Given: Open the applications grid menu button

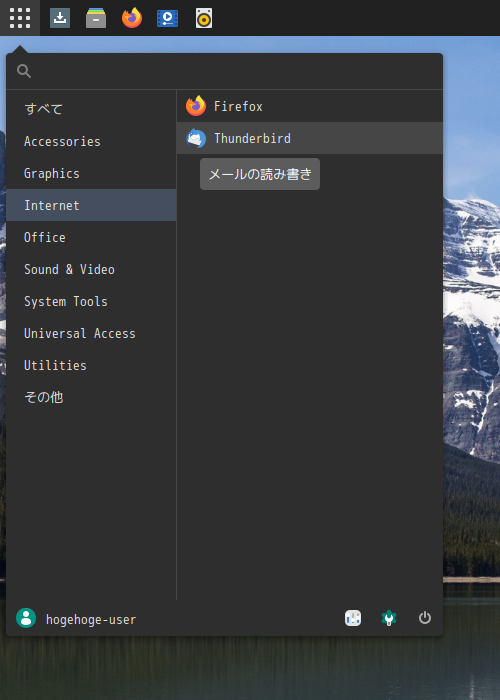Looking at the screenshot, I should coord(20,18).
